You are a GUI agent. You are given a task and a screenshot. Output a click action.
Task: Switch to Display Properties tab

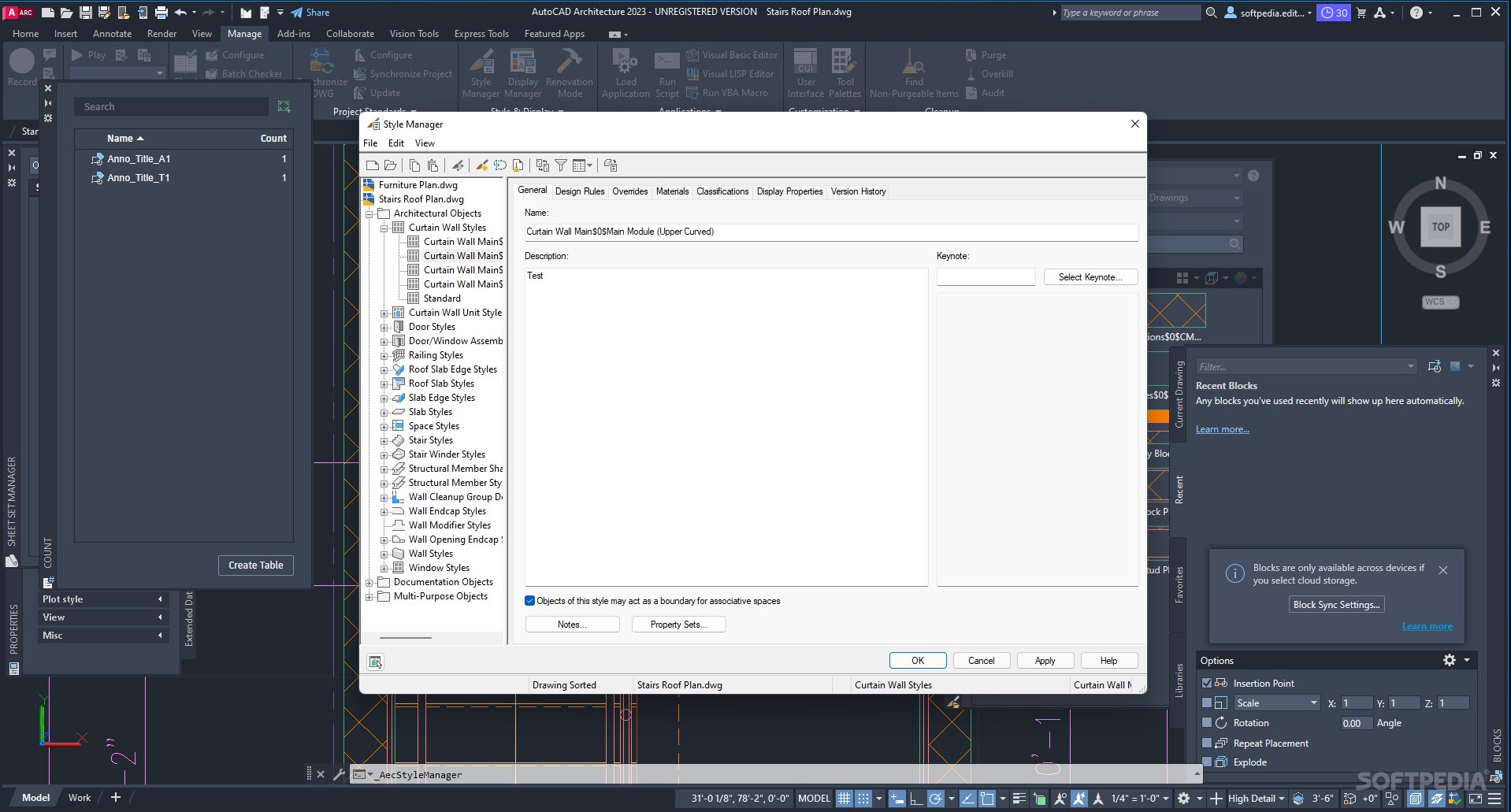789,191
